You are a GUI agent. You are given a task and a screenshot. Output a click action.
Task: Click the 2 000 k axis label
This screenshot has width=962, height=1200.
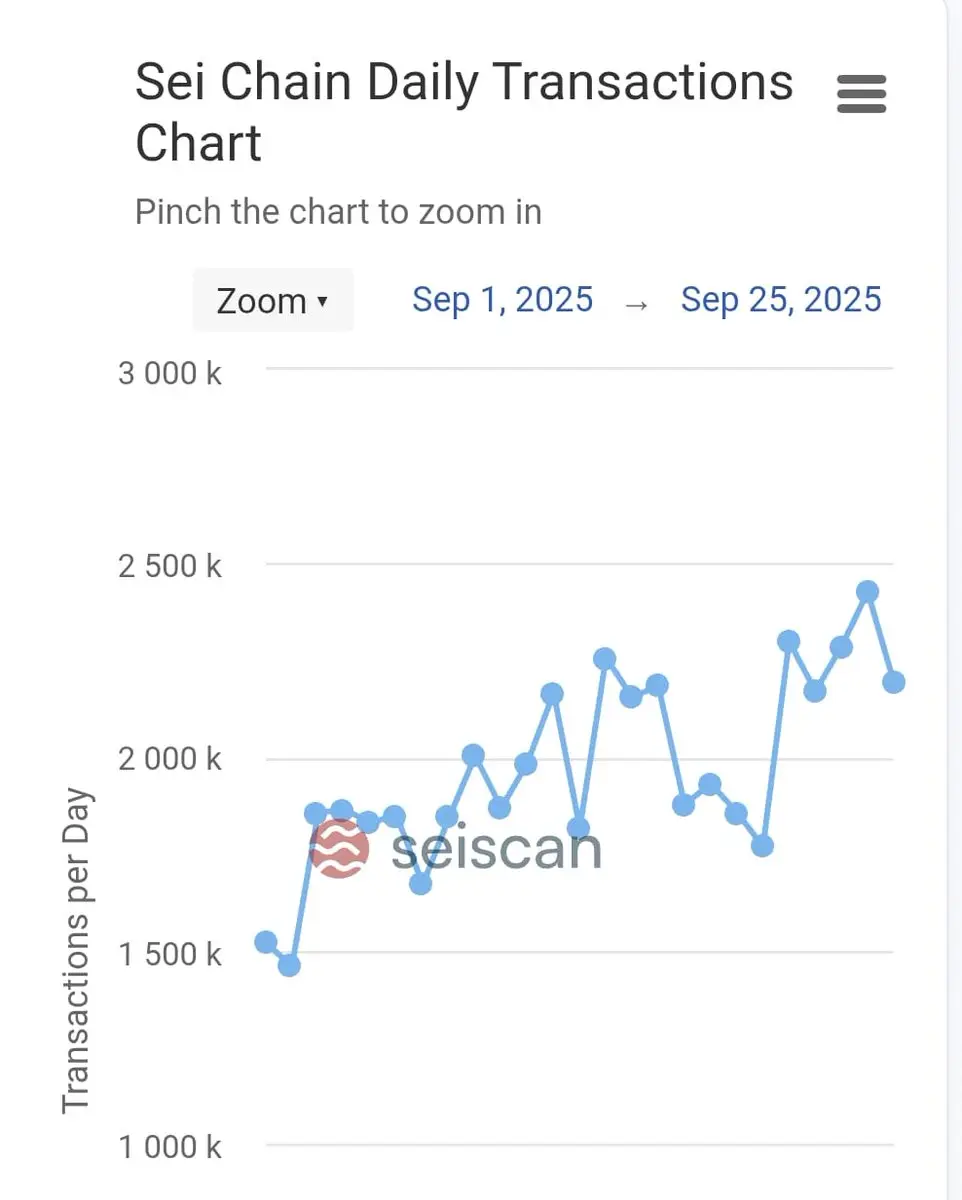click(x=170, y=759)
